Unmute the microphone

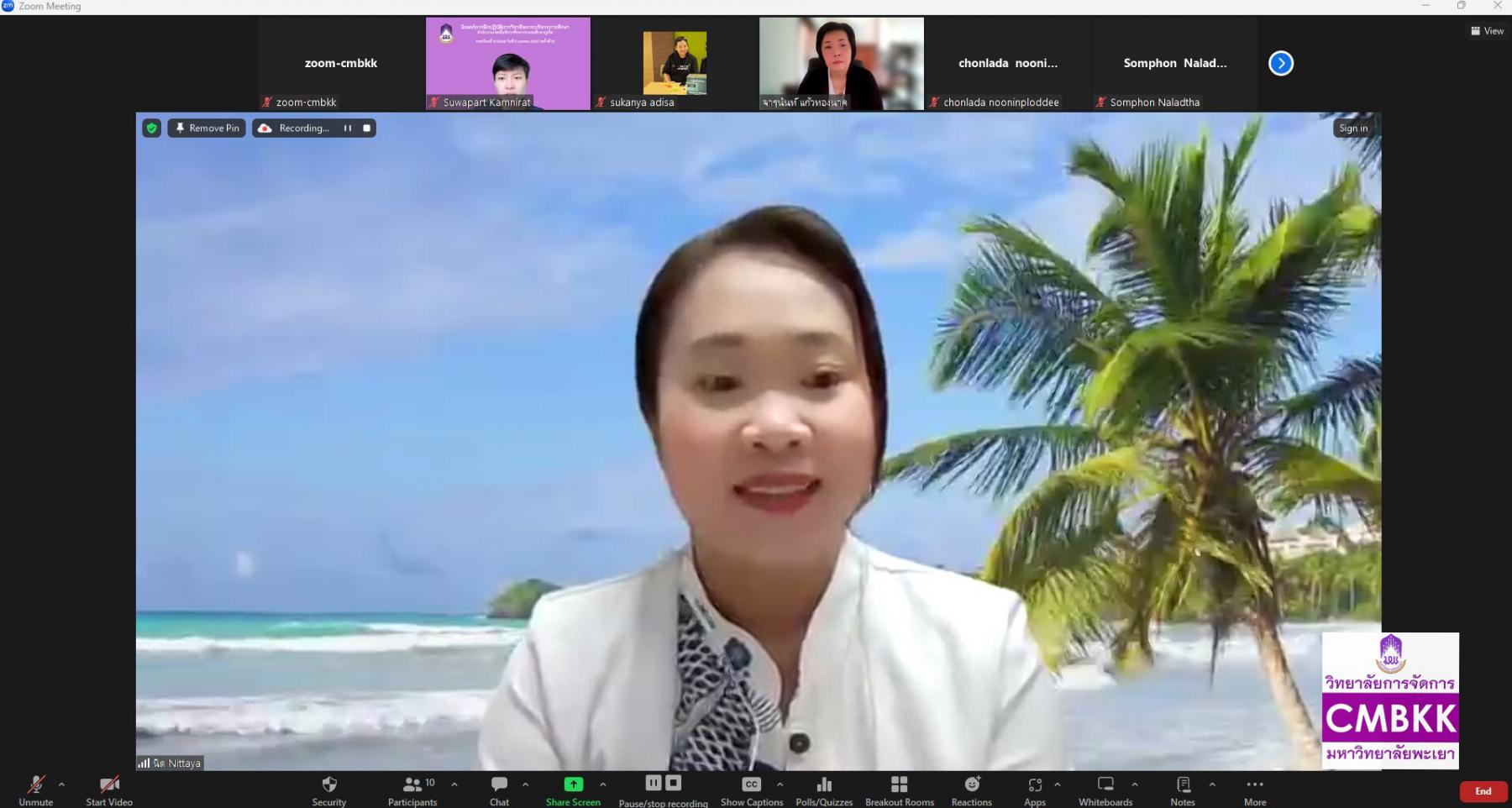click(x=35, y=790)
